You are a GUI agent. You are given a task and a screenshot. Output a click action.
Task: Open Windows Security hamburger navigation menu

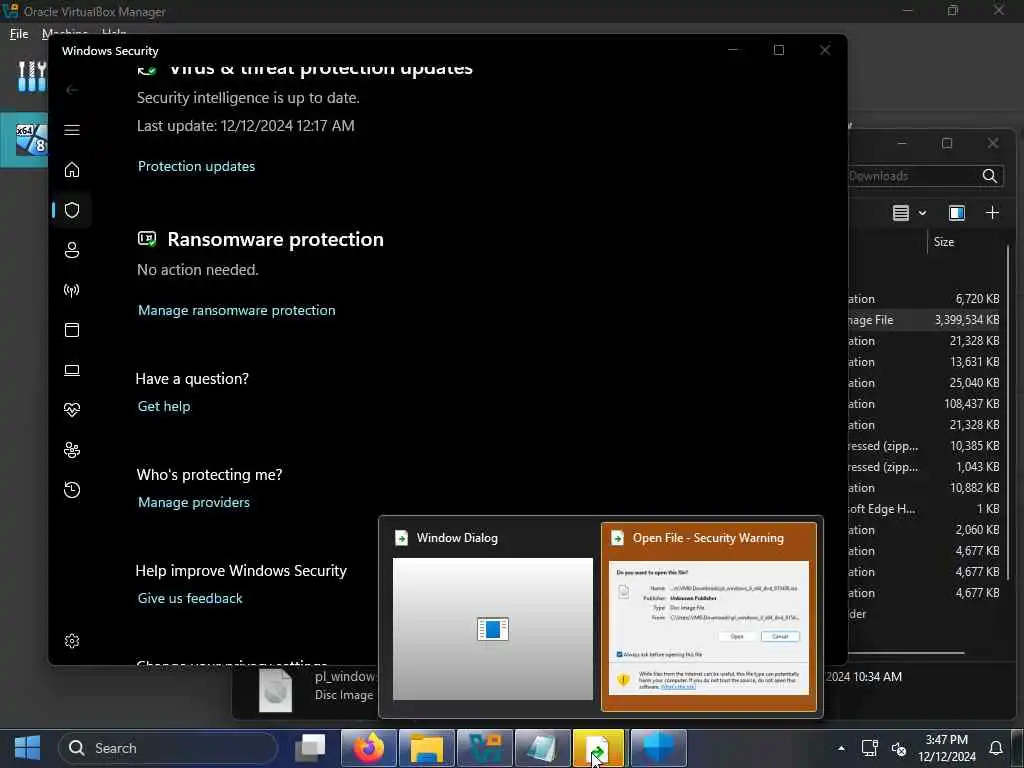[x=72, y=129]
